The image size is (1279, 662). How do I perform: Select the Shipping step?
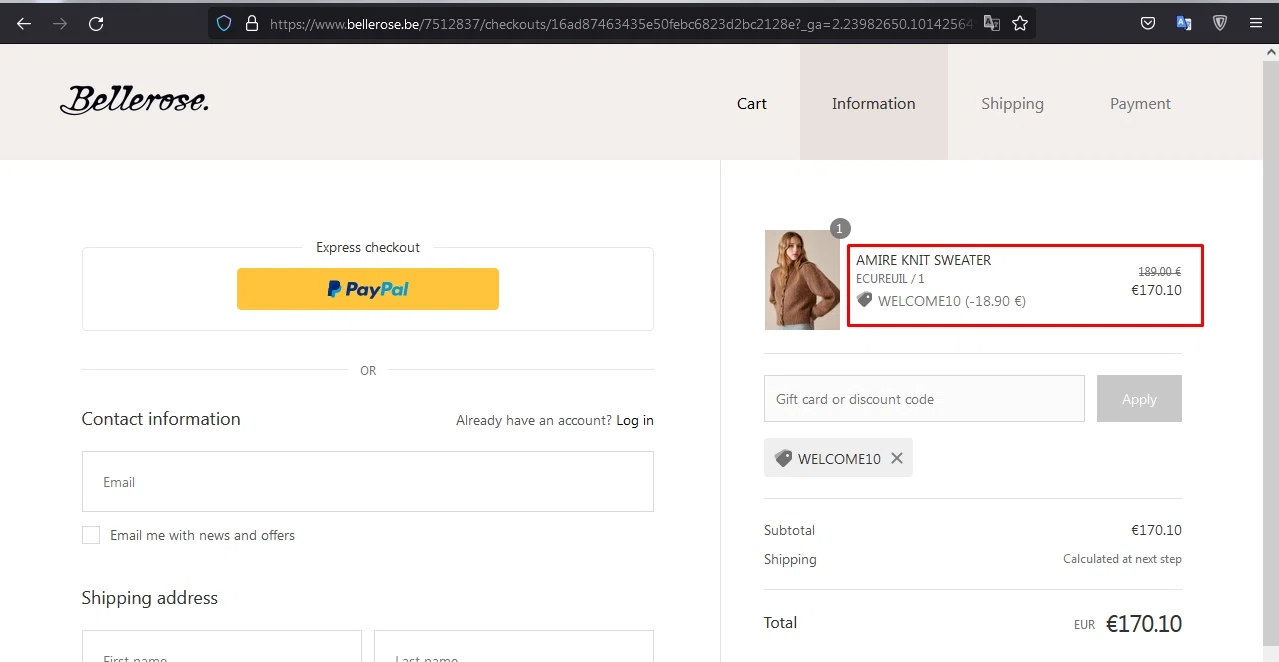(1012, 103)
